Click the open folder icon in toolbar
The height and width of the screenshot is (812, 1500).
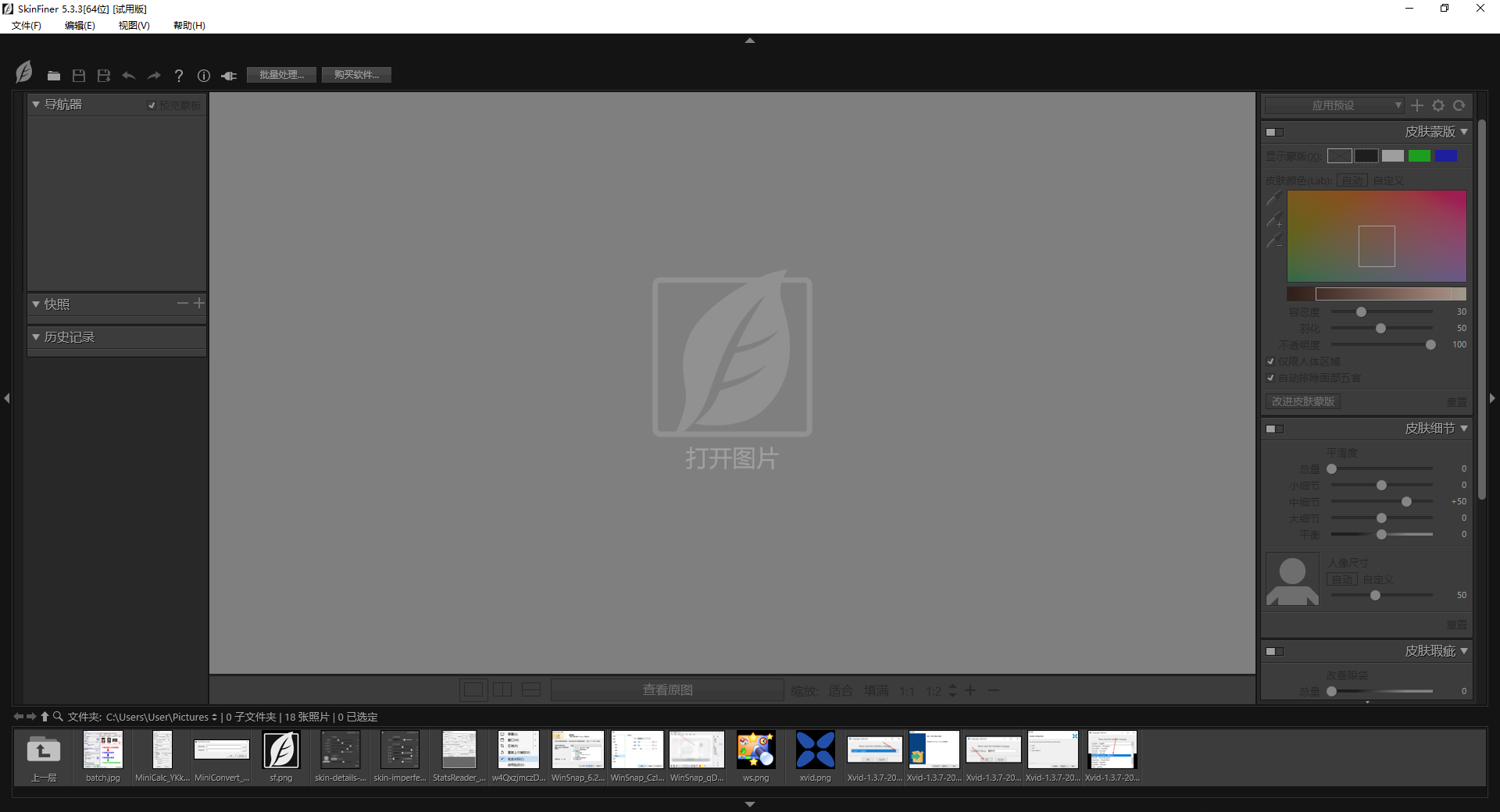click(54, 76)
